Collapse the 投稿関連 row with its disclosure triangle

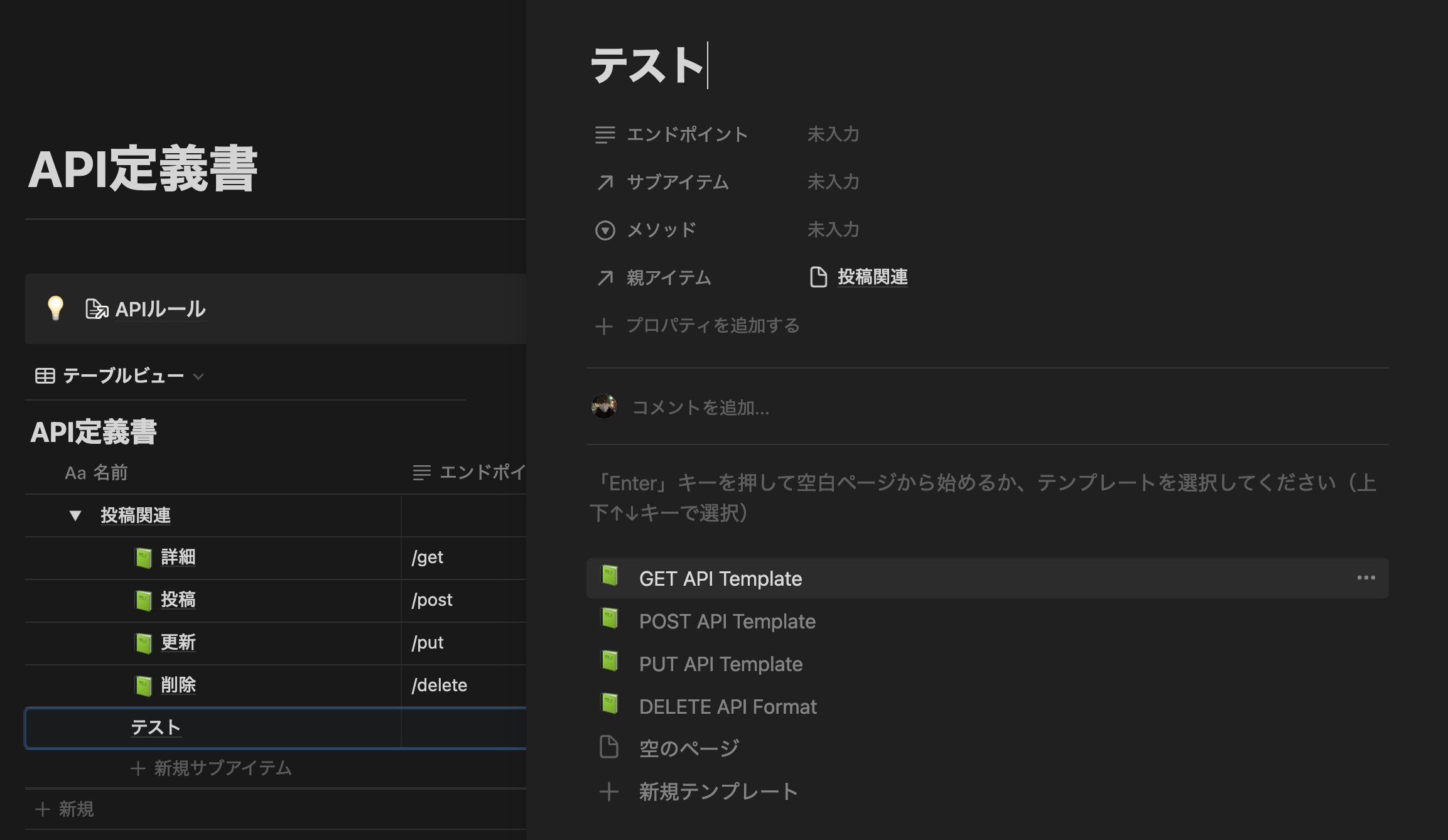click(x=75, y=515)
